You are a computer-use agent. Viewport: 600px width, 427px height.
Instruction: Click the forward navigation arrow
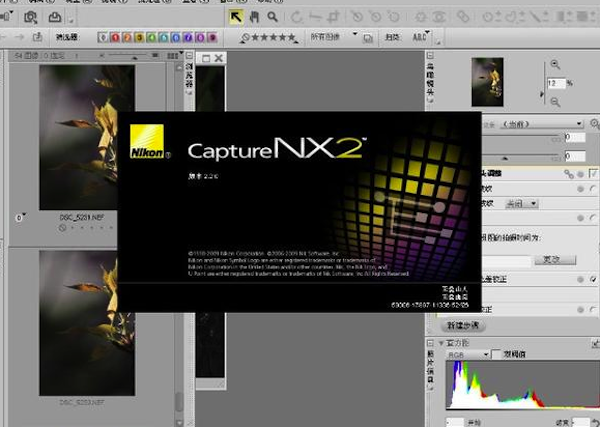pyautogui.click(x=19, y=37)
